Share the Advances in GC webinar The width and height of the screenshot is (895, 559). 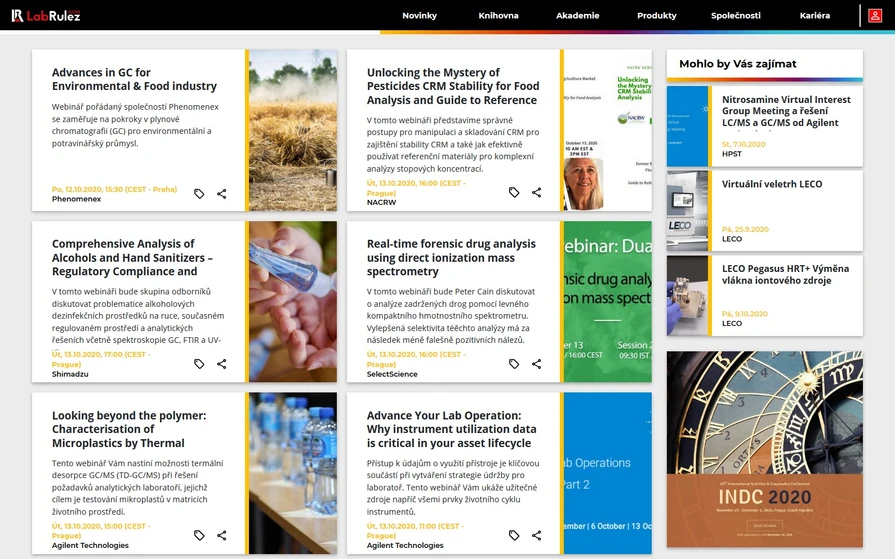[x=222, y=194]
